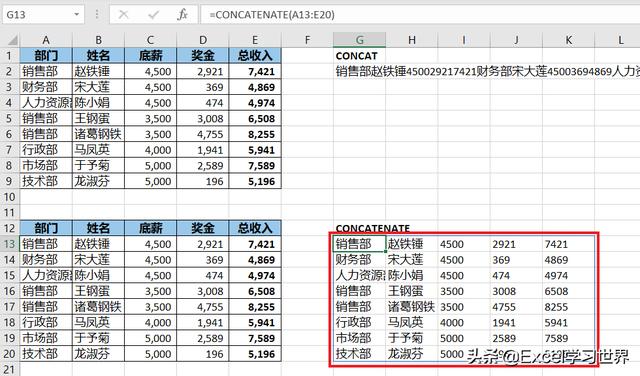Click cell B6 诸葛钢铁 in top table
The width and height of the screenshot is (640, 376).
tap(98, 134)
